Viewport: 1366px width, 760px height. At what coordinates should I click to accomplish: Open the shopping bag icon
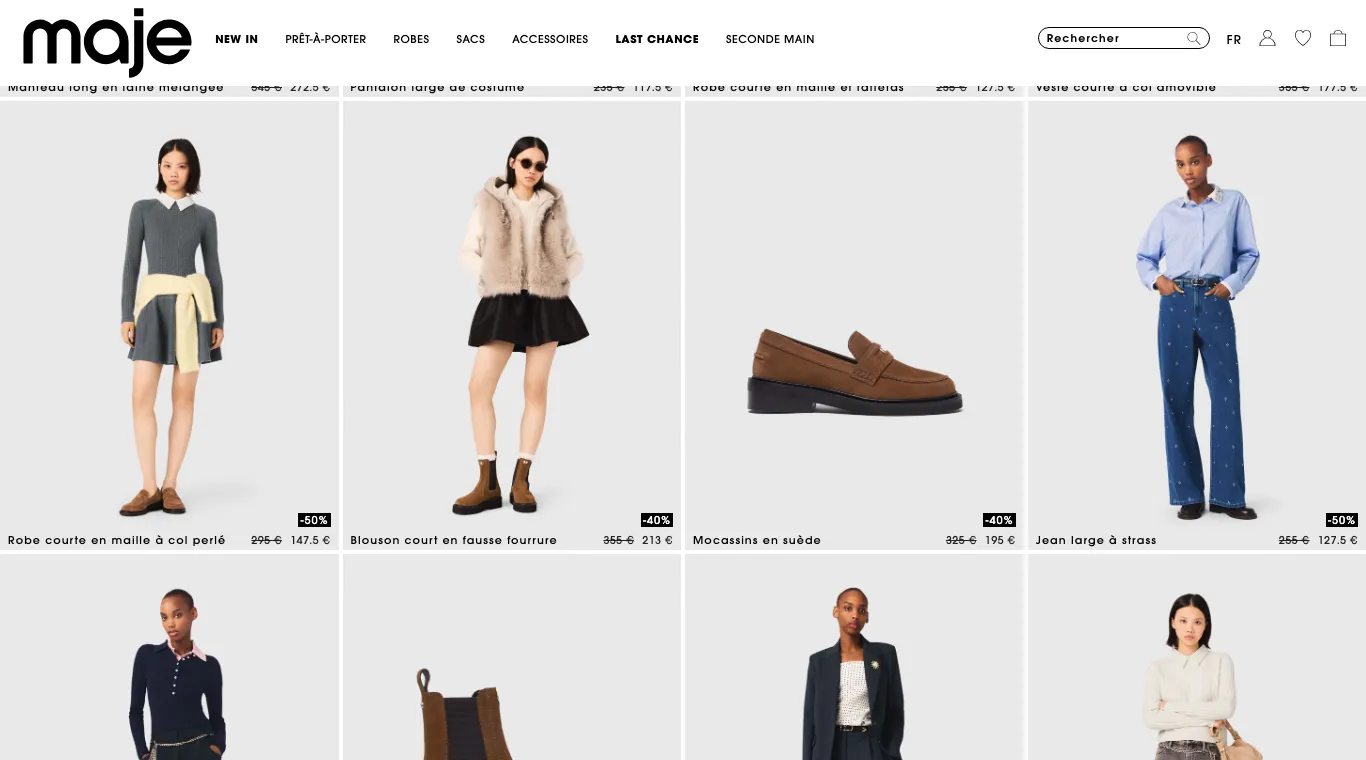click(x=1338, y=38)
